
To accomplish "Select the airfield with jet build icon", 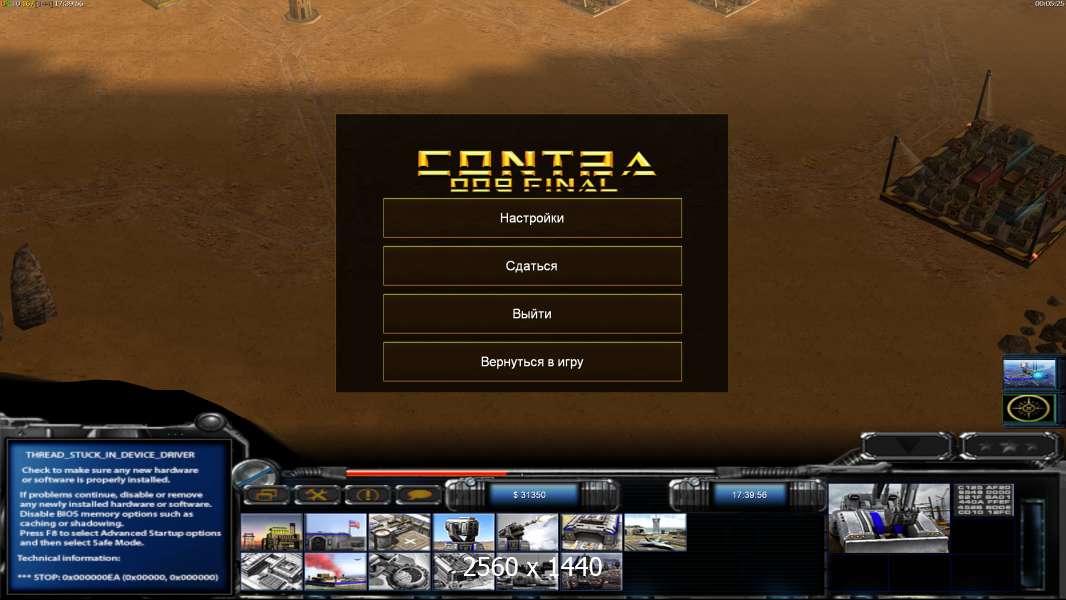I will [x=655, y=532].
